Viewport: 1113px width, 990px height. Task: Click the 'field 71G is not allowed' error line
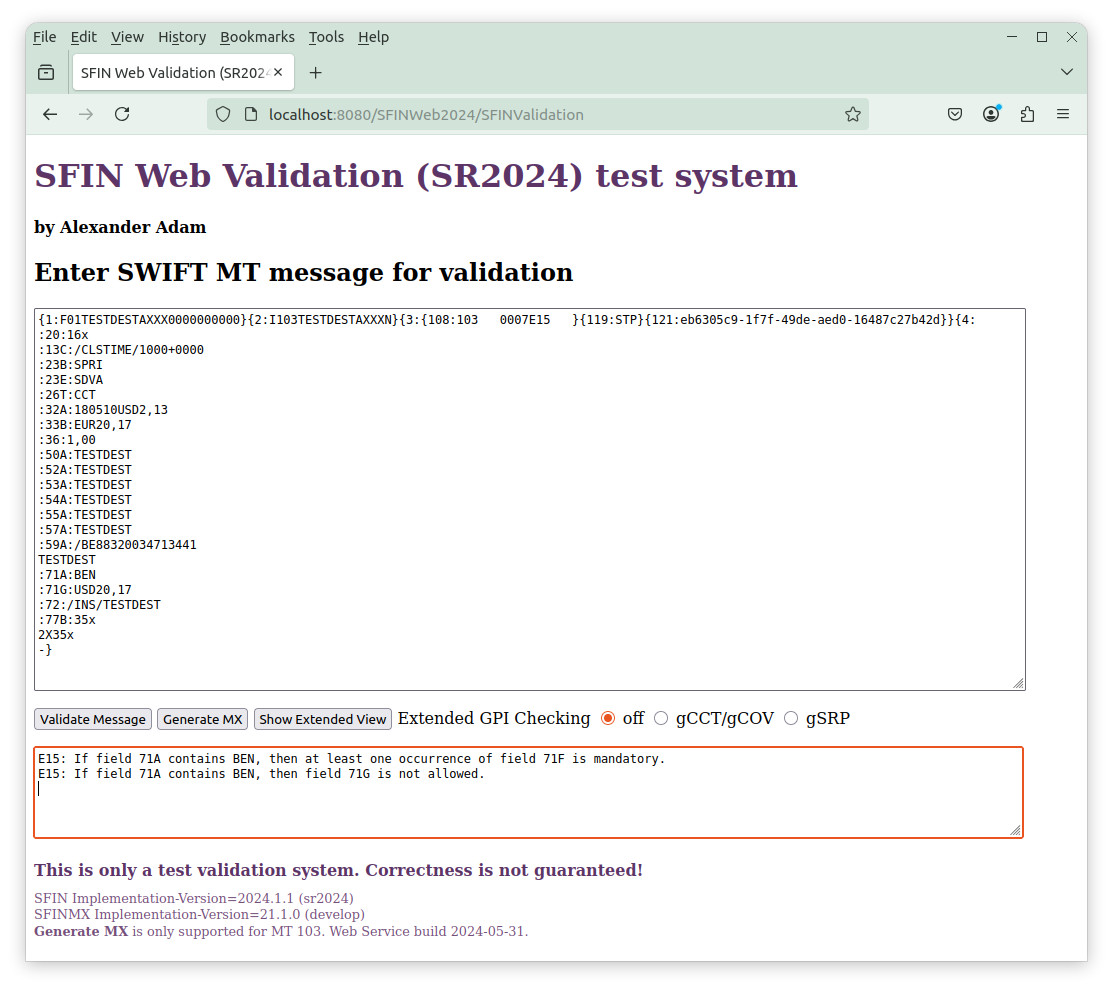click(261, 774)
